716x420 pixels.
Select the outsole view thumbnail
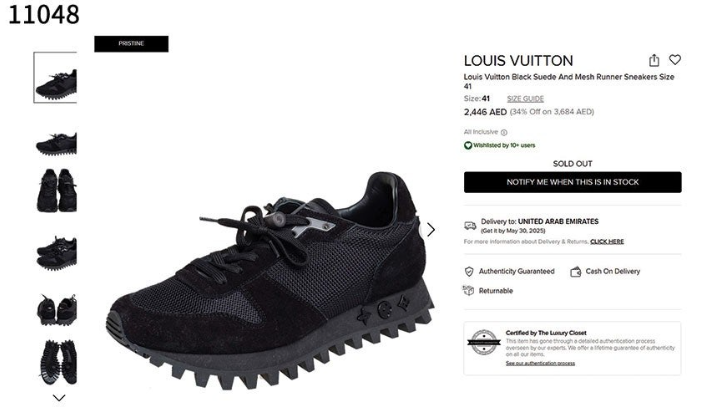tap(57, 362)
